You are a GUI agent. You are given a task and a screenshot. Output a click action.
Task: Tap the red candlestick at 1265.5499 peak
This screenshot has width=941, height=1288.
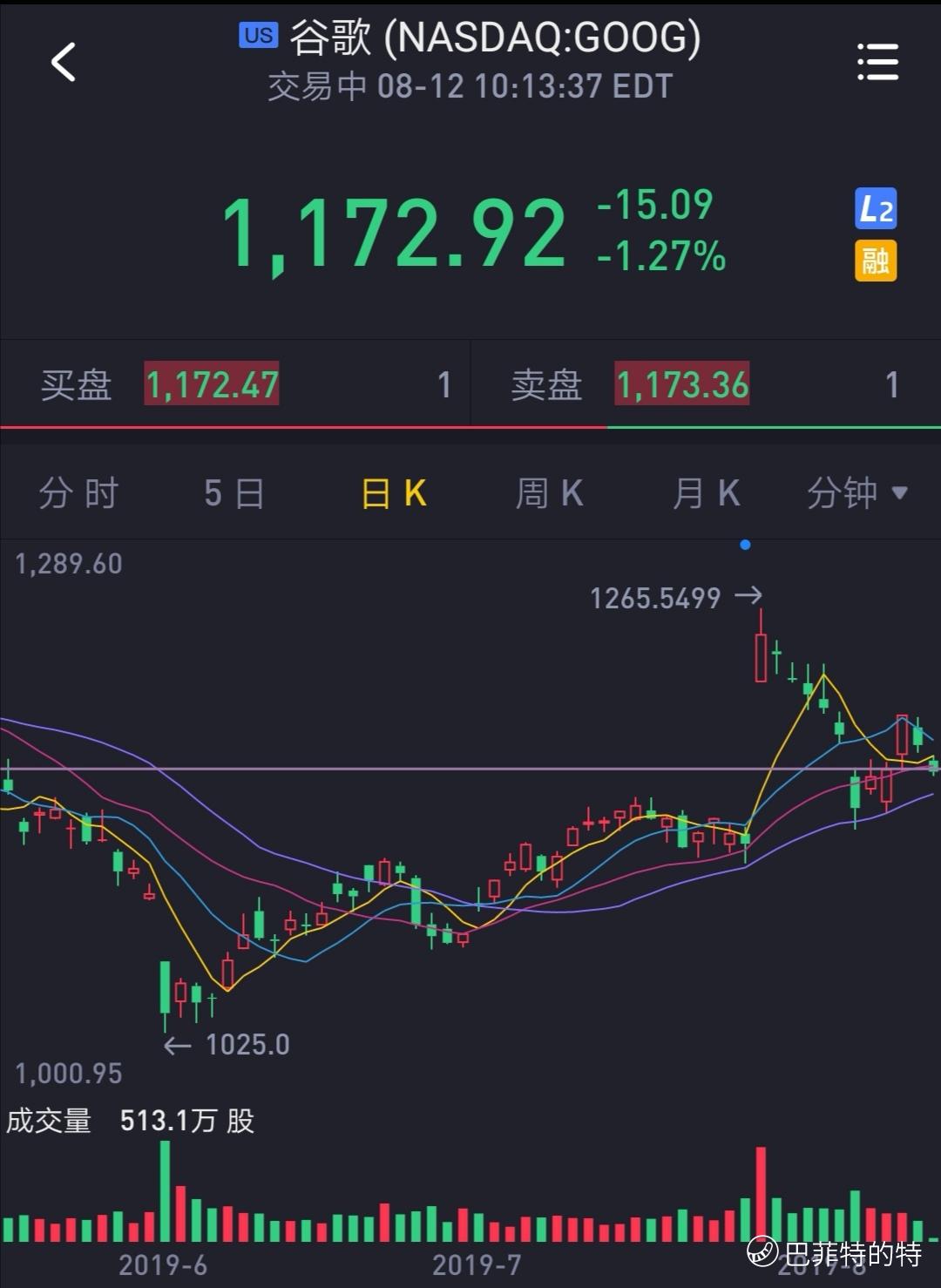point(761,646)
